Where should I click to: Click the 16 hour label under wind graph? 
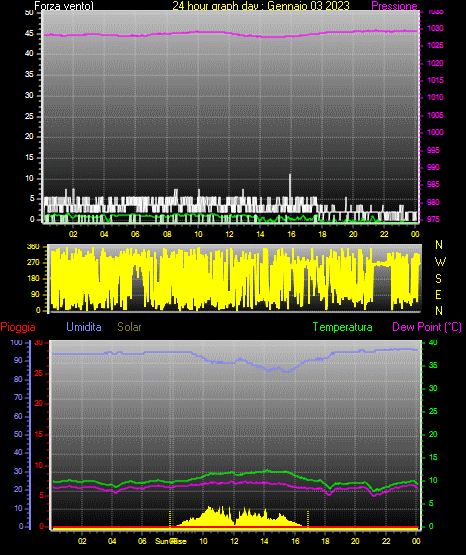coord(291,234)
